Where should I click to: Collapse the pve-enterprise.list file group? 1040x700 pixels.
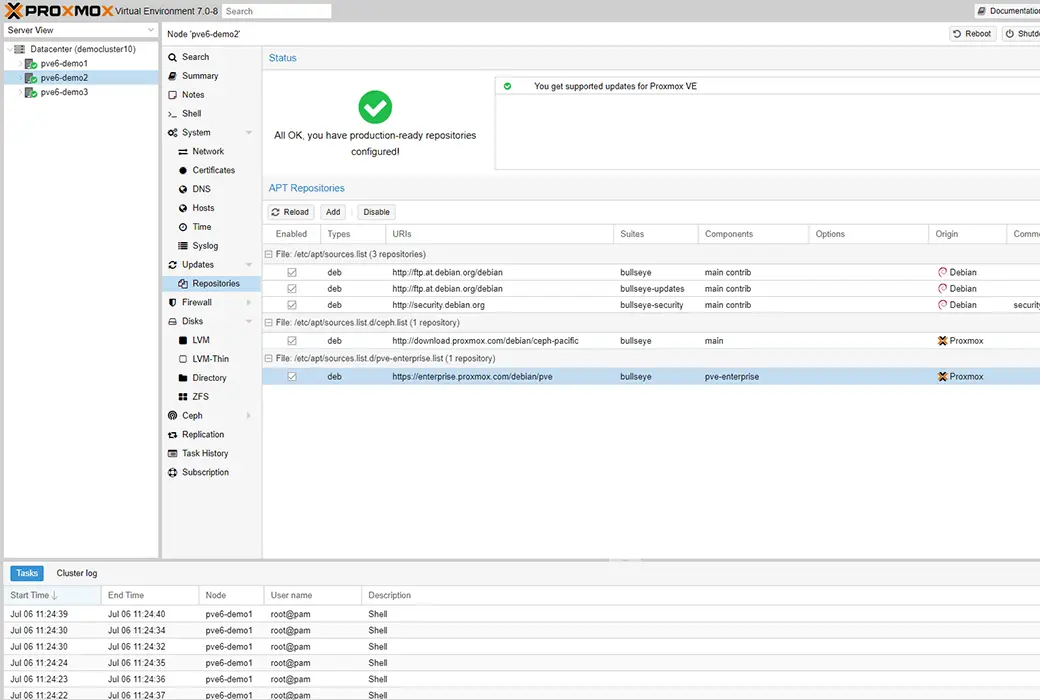pyautogui.click(x=269, y=358)
